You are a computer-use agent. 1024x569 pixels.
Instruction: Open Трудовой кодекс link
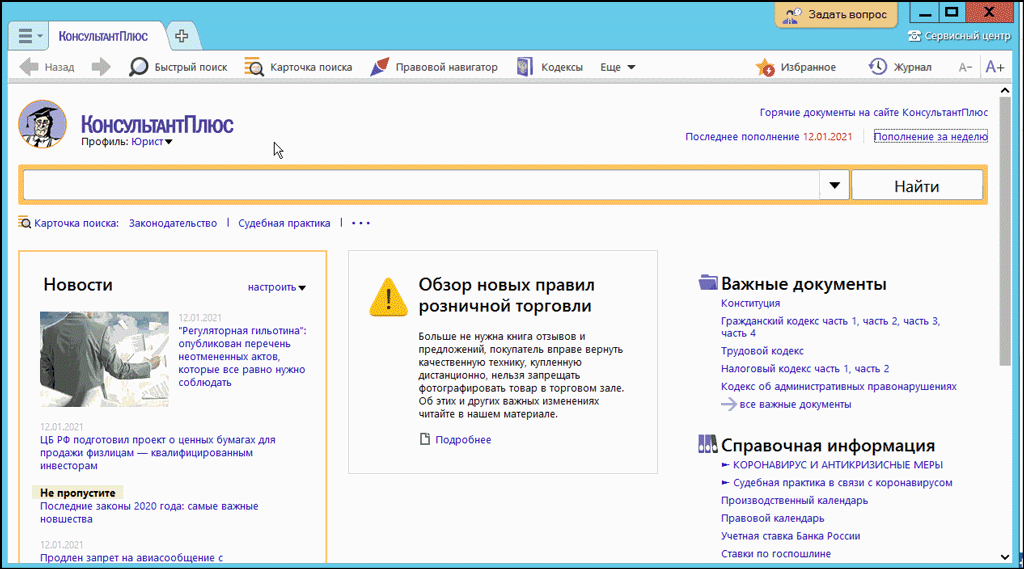[762, 351]
